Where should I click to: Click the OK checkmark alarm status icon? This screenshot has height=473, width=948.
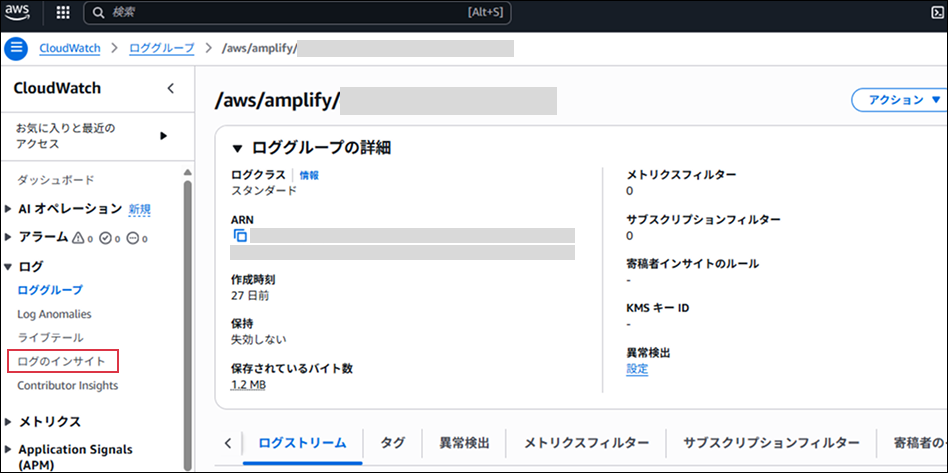tap(106, 238)
